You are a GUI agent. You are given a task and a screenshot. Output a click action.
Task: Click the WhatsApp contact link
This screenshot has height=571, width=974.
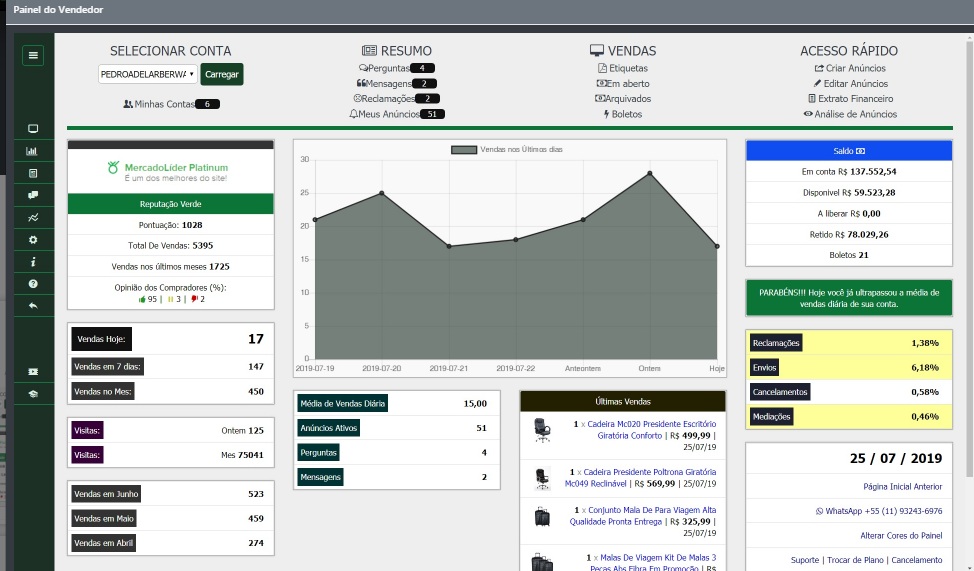coord(879,511)
